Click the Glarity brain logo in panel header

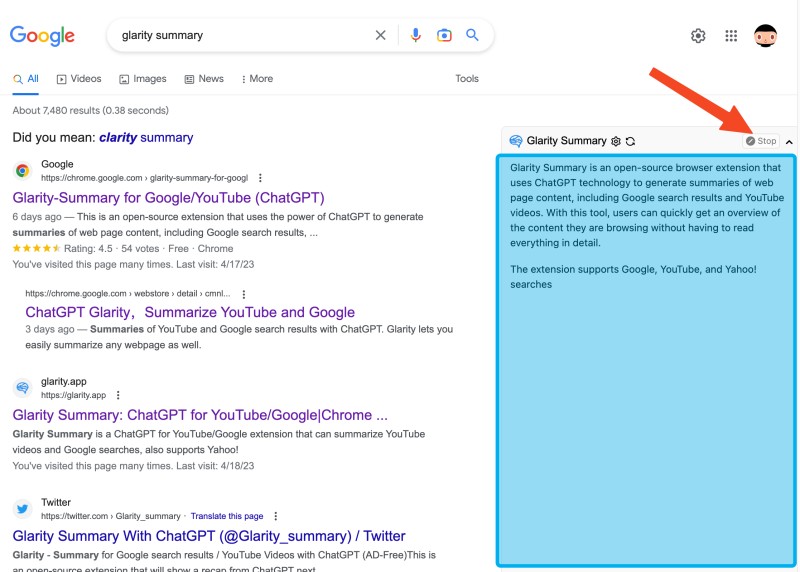pos(516,141)
